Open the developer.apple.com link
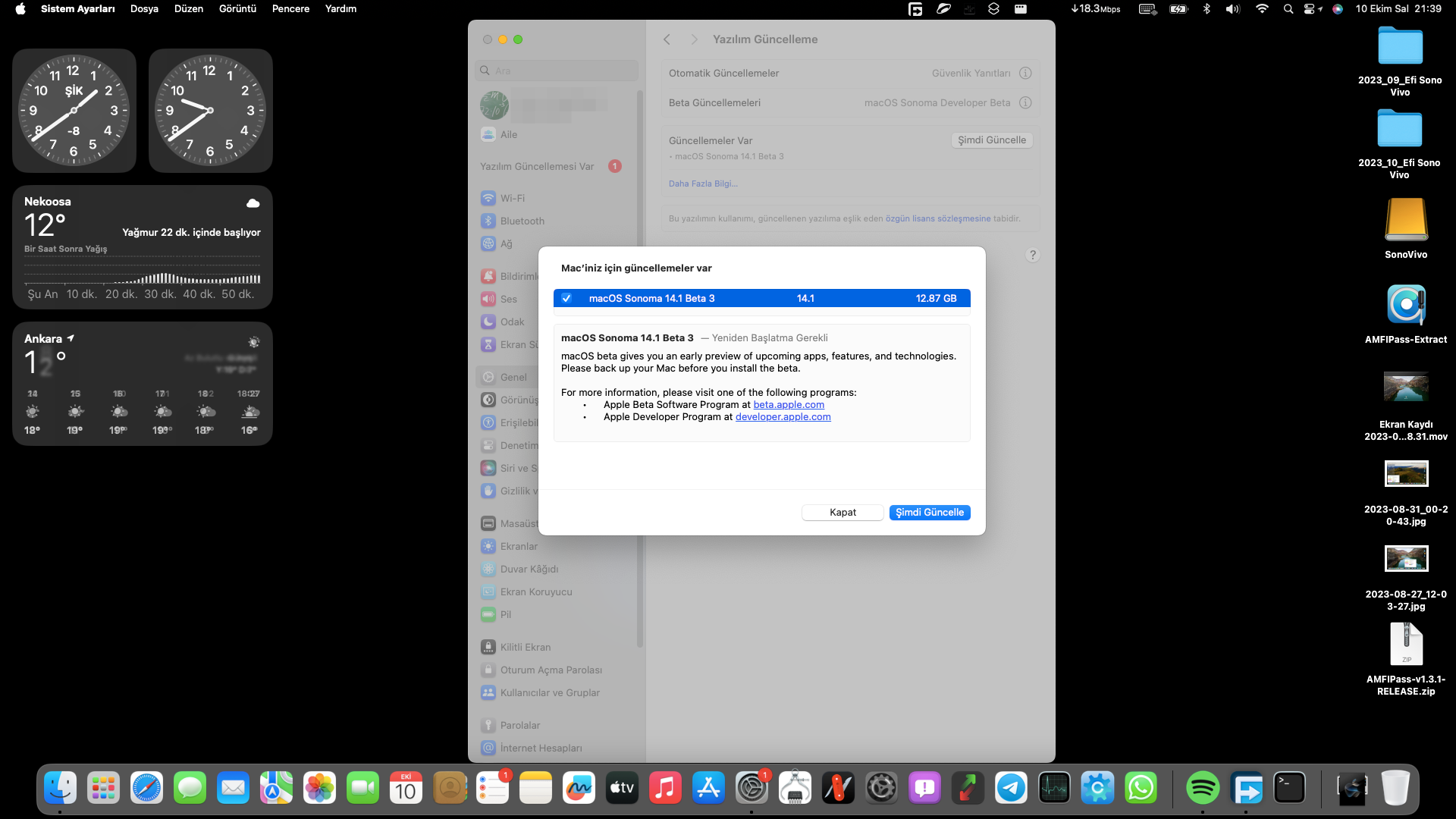This screenshot has width=1456, height=819. pyautogui.click(x=783, y=417)
